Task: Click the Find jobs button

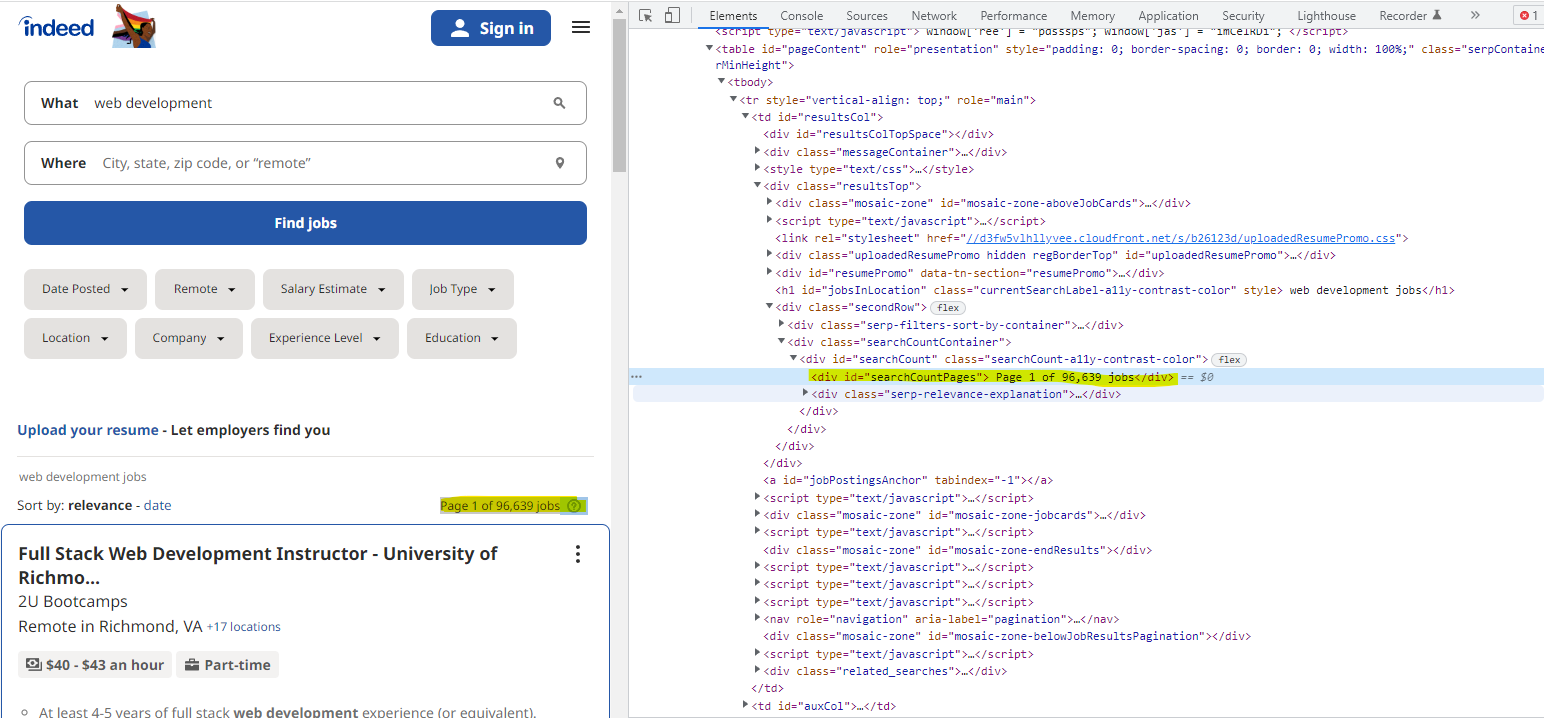Action: (x=305, y=223)
